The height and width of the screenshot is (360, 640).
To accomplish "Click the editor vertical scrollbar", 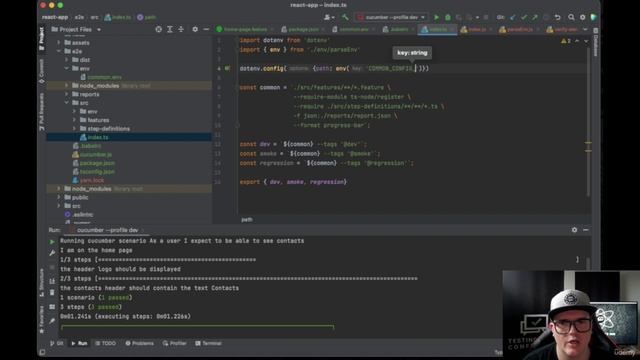I will pos(588,122).
